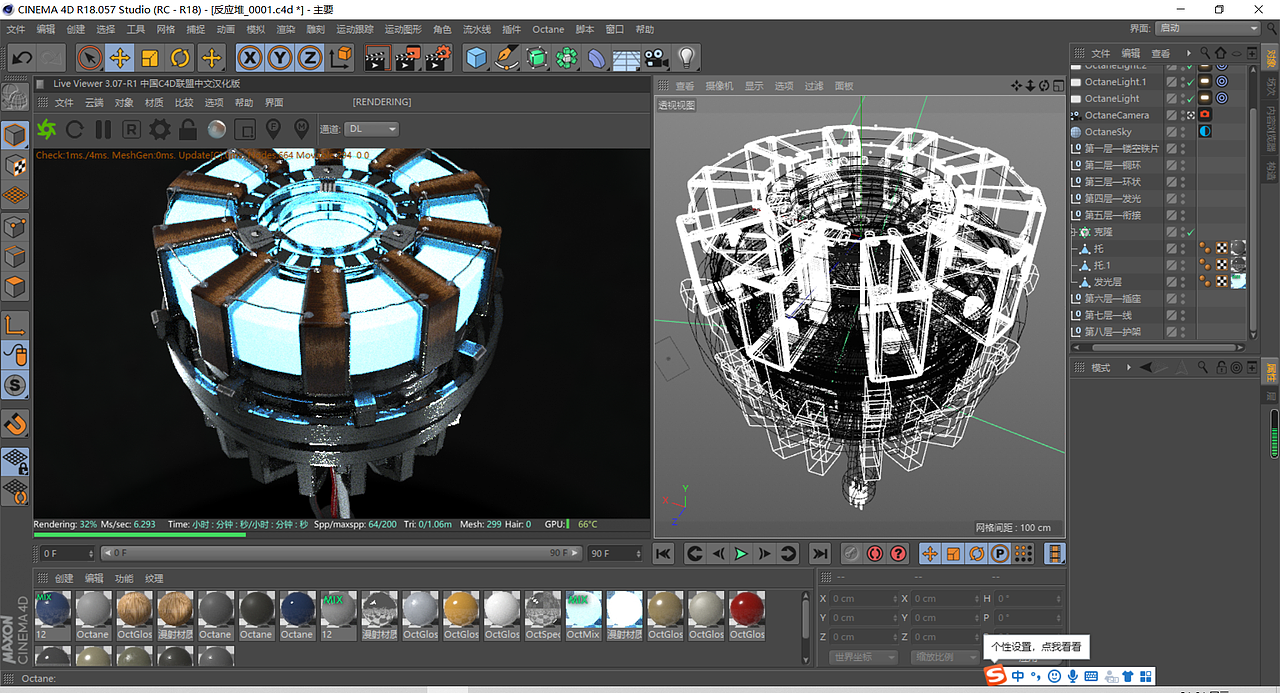Open the 摄像机 viewport menu
The image size is (1280, 693).
tap(719, 86)
